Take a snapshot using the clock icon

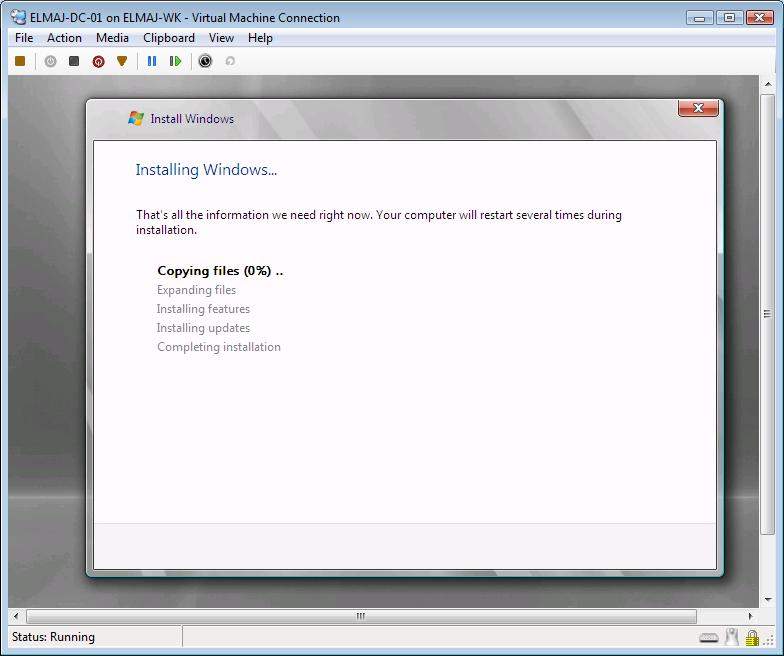[205, 61]
